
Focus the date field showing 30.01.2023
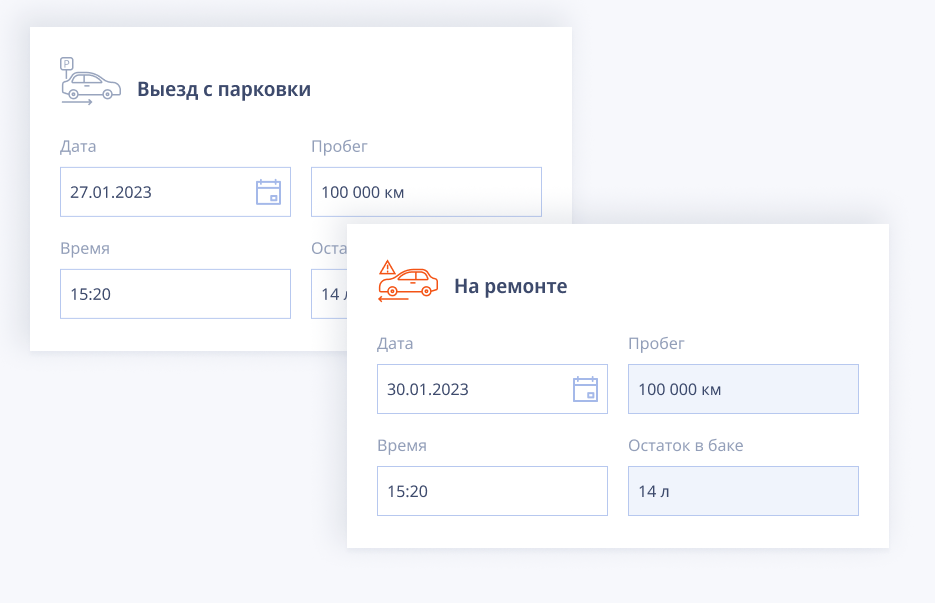[470, 389]
